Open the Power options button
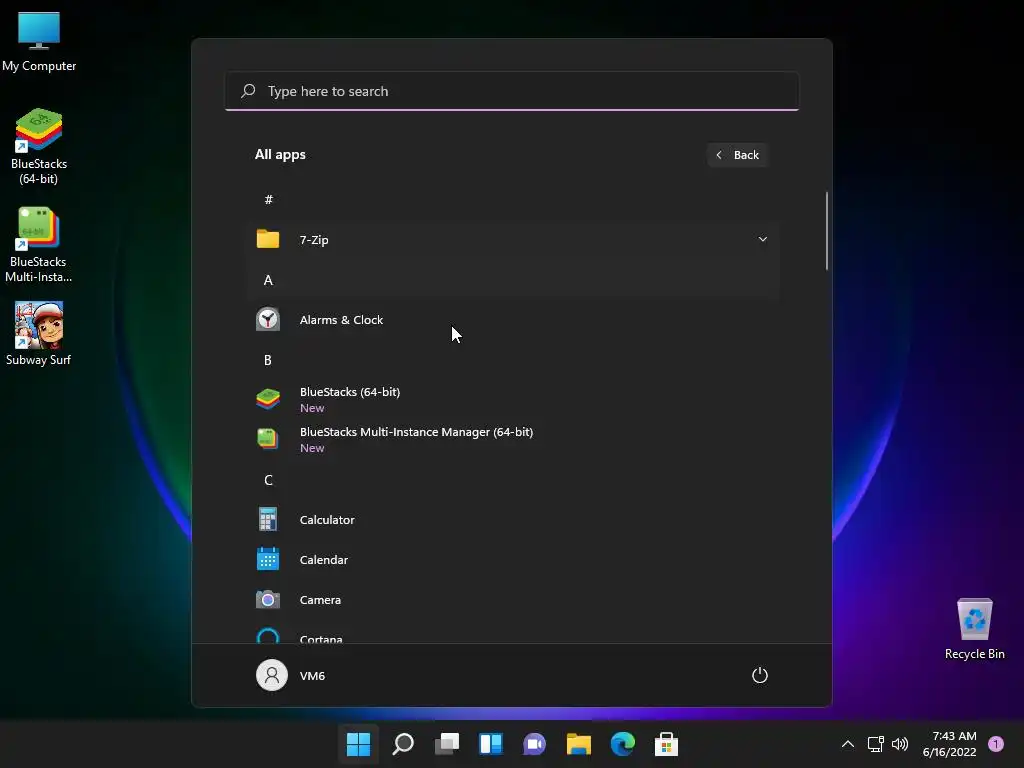 760,675
